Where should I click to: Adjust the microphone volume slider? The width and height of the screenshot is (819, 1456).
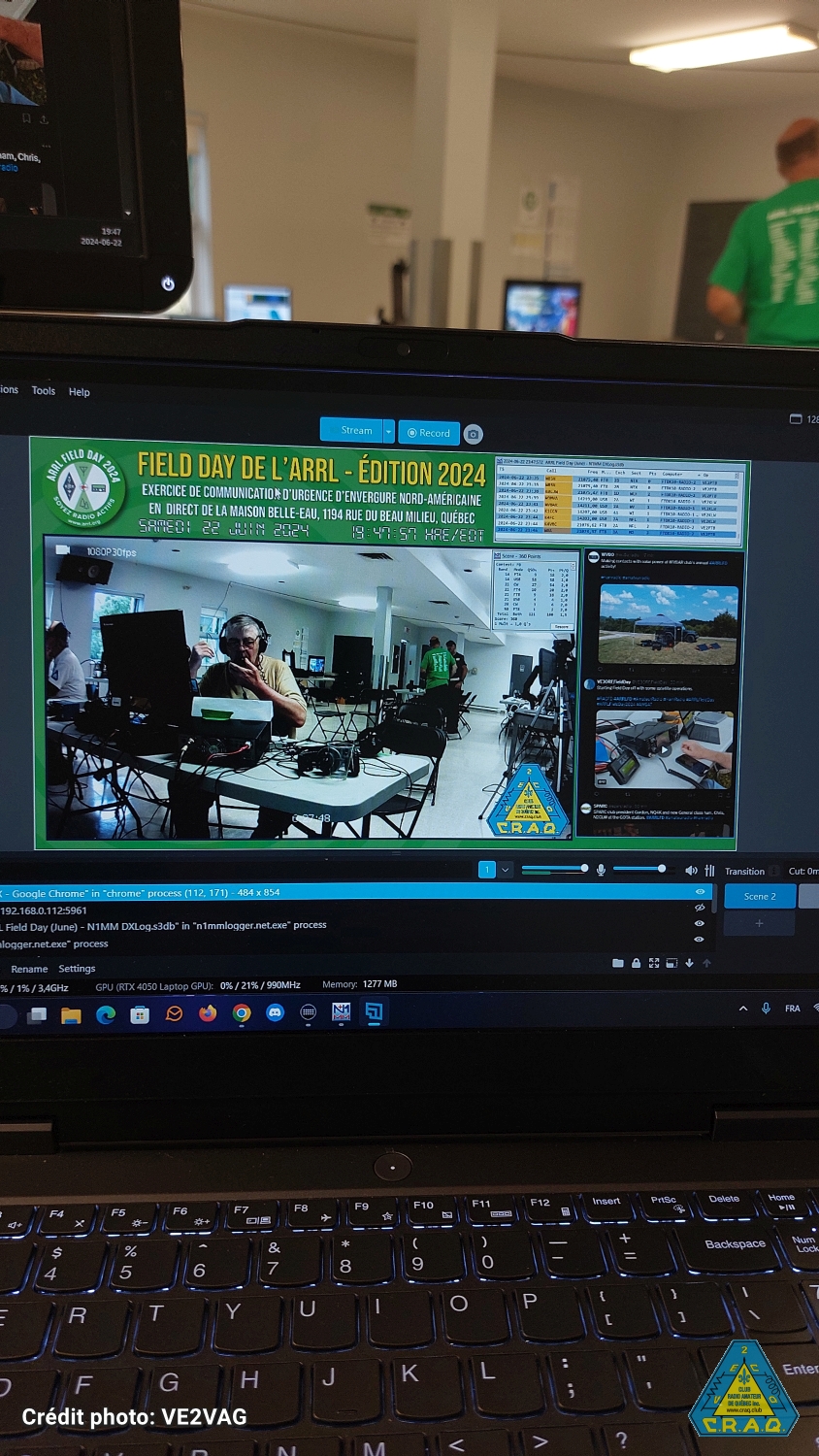coord(554,869)
